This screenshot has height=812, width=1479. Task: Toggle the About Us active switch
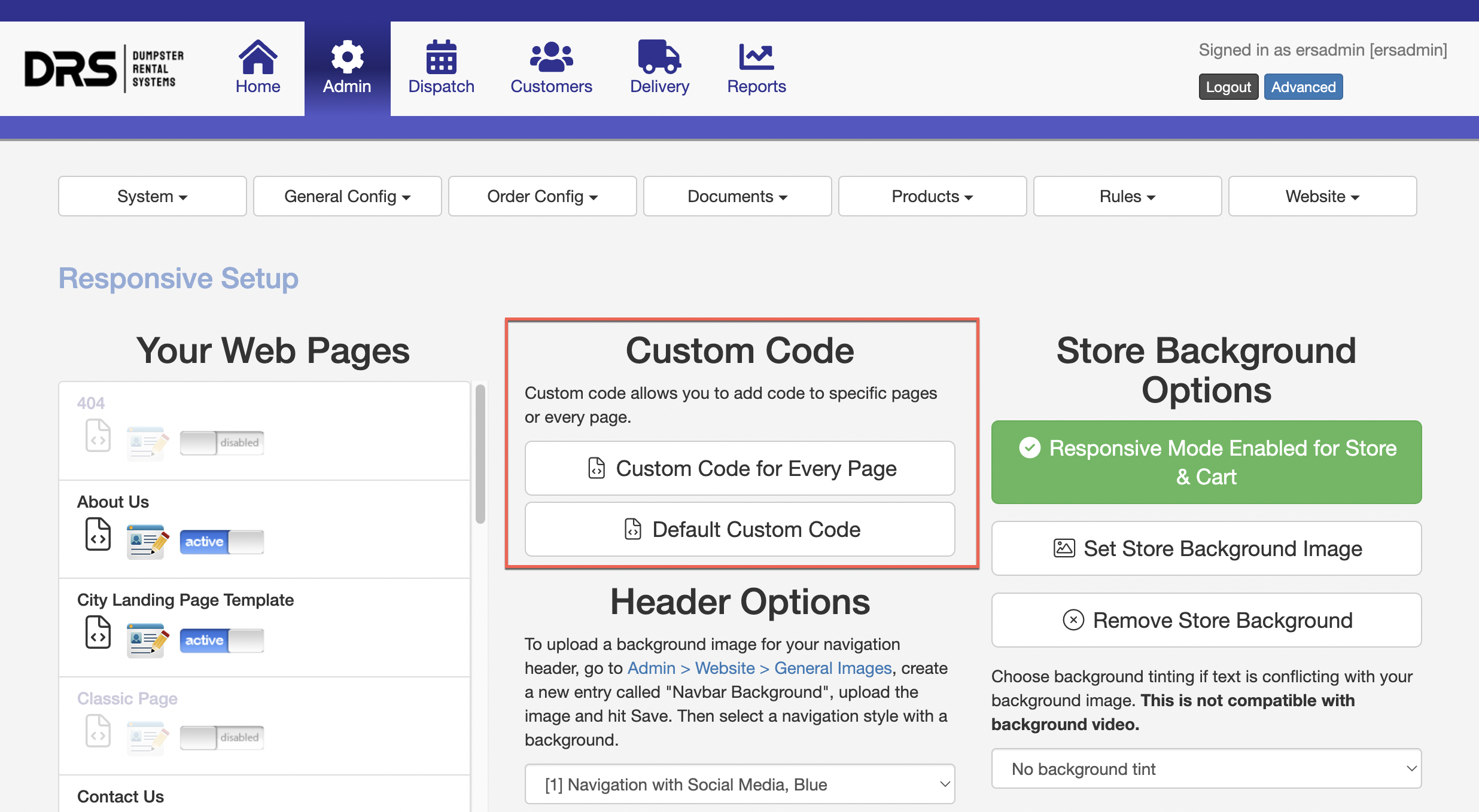click(222, 542)
